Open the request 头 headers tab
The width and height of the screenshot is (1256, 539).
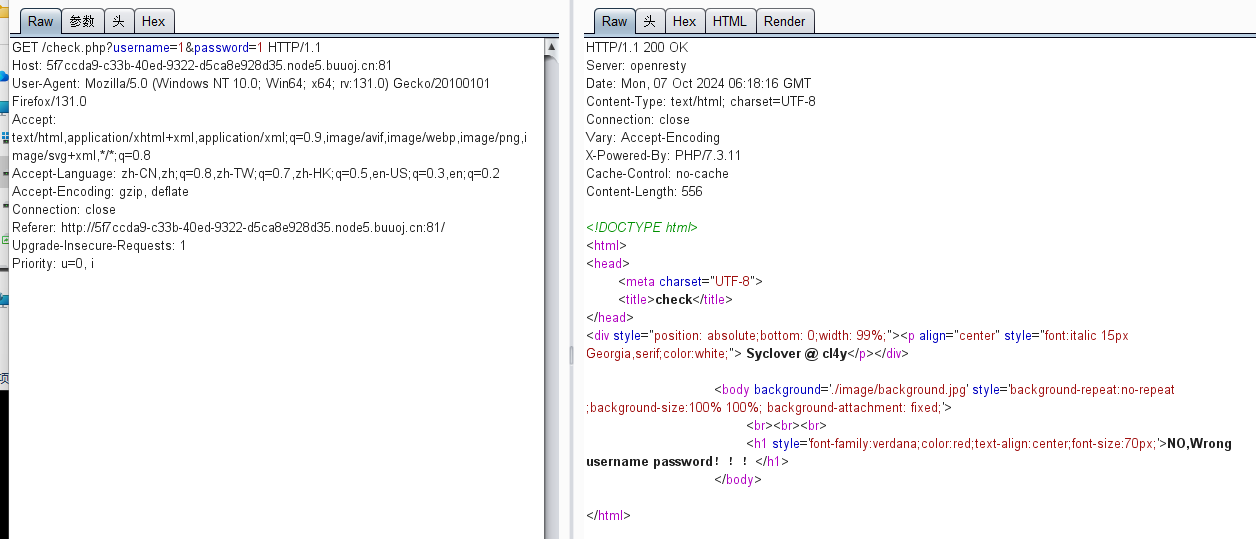coord(118,21)
